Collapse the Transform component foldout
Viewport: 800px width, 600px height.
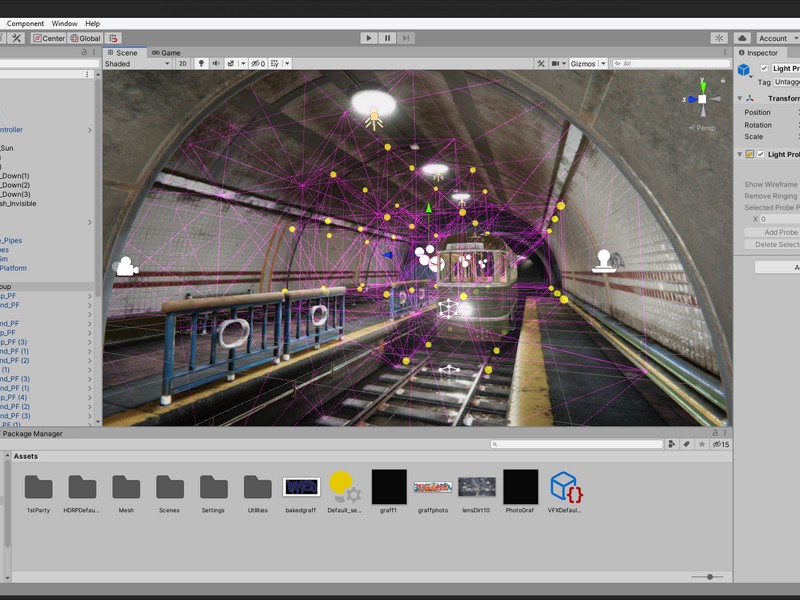738,98
